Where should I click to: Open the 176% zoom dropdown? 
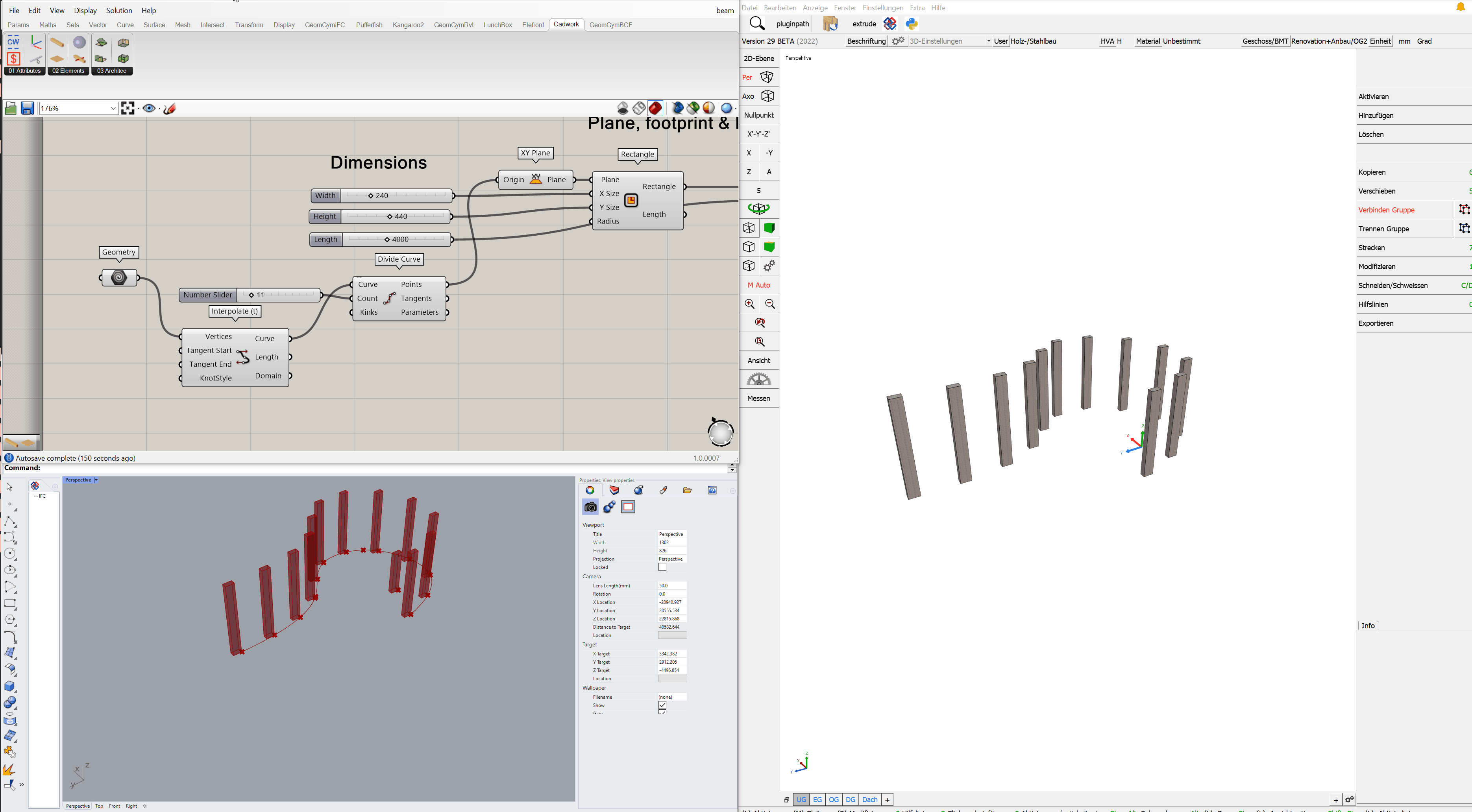pyautogui.click(x=113, y=108)
